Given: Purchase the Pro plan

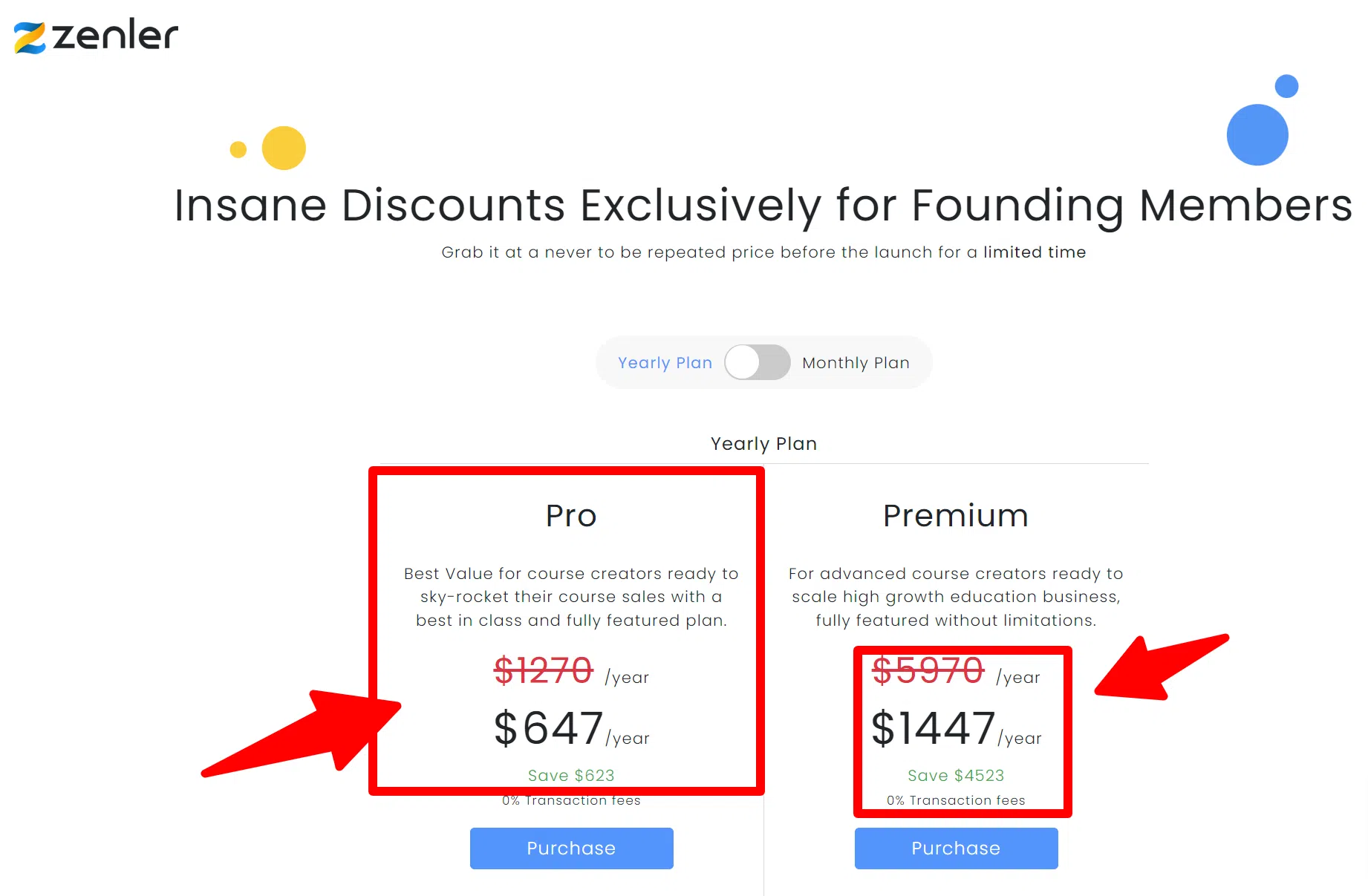Looking at the screenshot, I should 571,848.
